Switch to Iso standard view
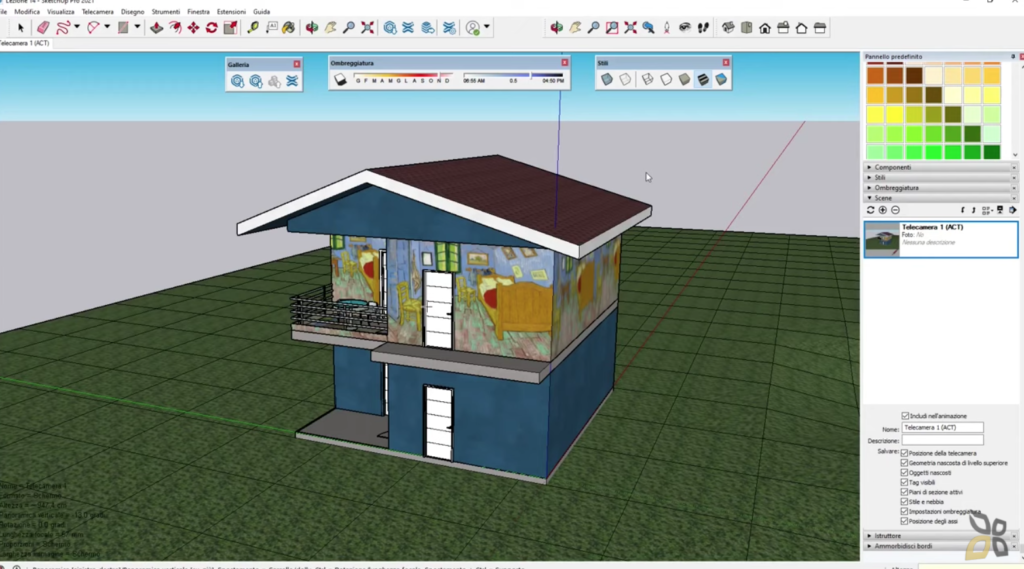Viewport: 1024px width, 569px height. coord(728,27)
